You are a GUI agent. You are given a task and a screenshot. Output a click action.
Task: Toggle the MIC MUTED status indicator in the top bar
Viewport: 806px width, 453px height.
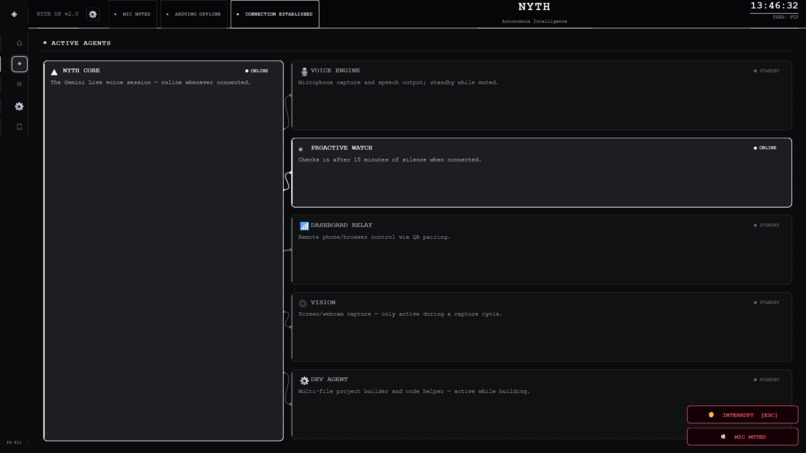[133, 14]
